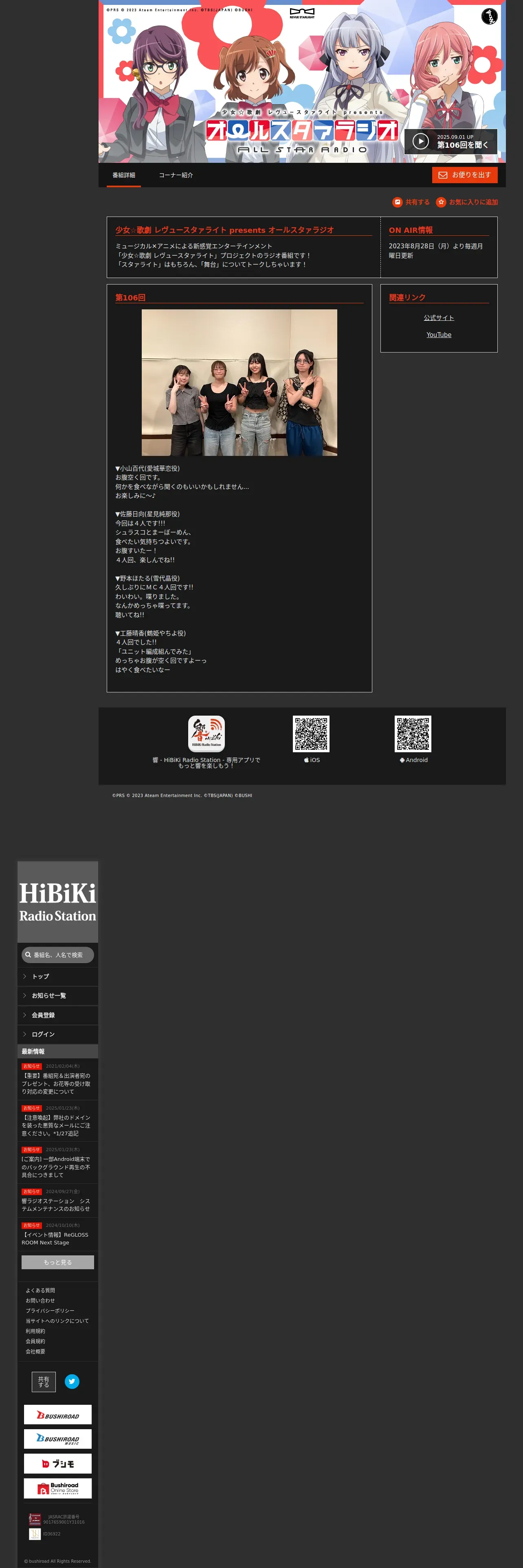Image resolution: width=523 pixels, height=1568 pixels.
Task: Open お問い合わせ footer link
Action: click(40, 1301)
